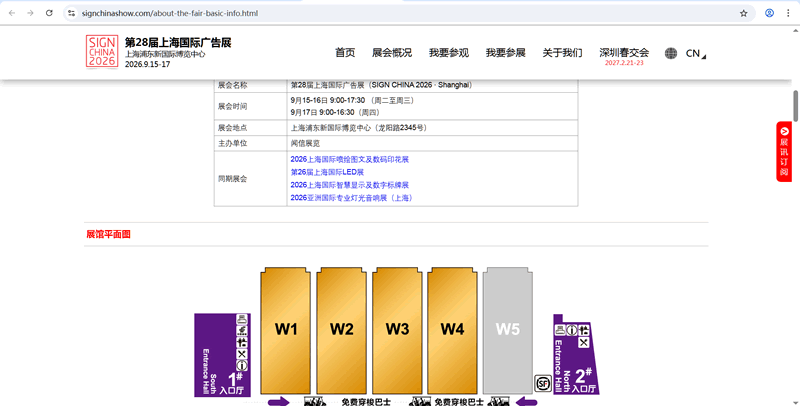
Task: Expand the CN language dropdown
Action: pyautogui.click(x=695, y=53)
